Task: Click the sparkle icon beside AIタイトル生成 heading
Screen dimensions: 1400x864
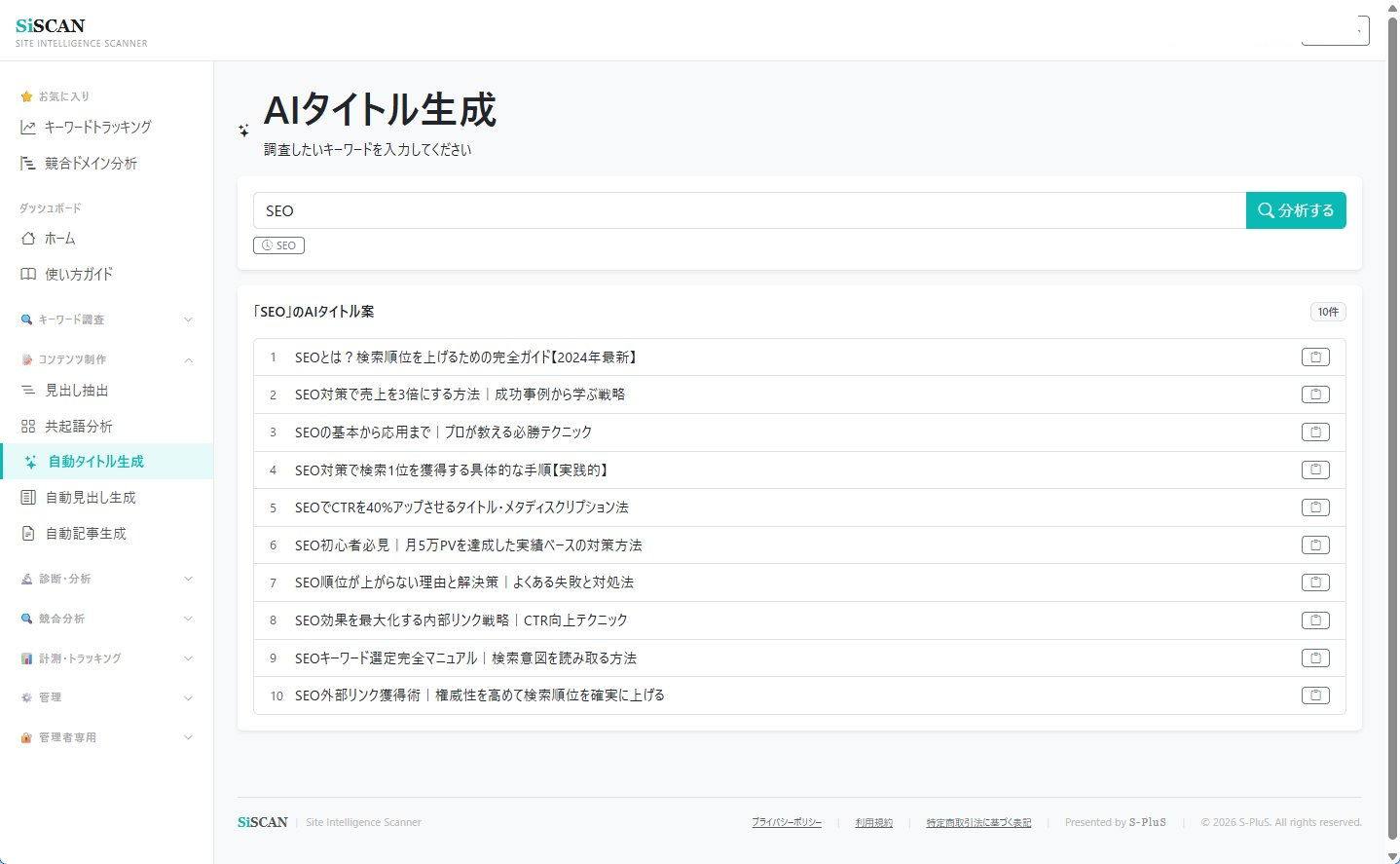Action: coord(243,130)
